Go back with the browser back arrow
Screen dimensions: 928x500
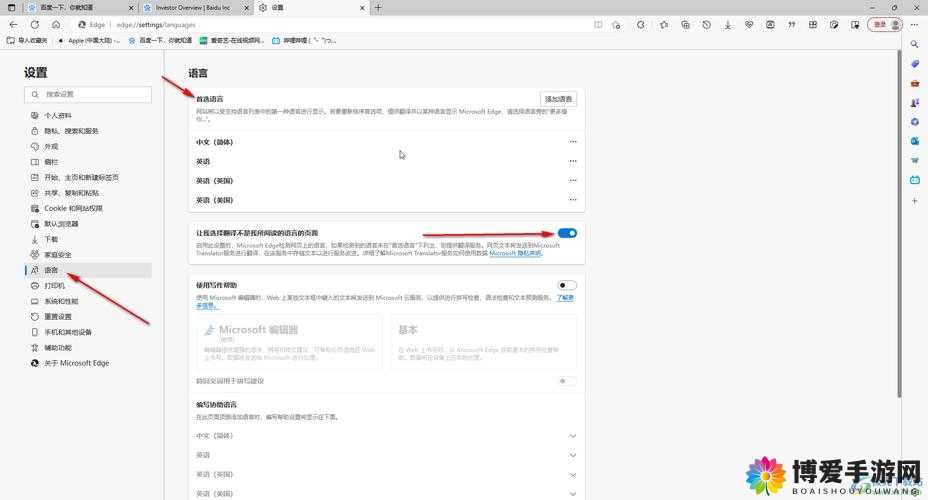point(14,25)
